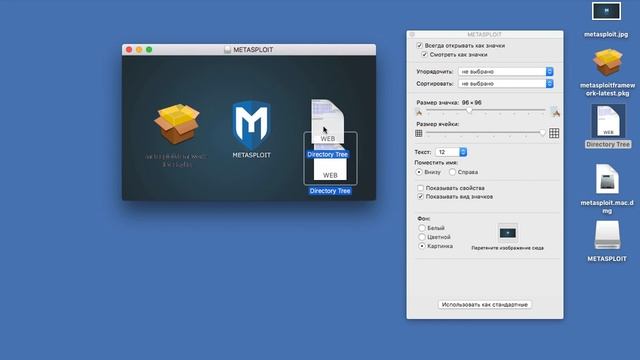Select the package installer icon in METASPLOIT window
Viewport: 640px width, 360px height.
(177, 124)
